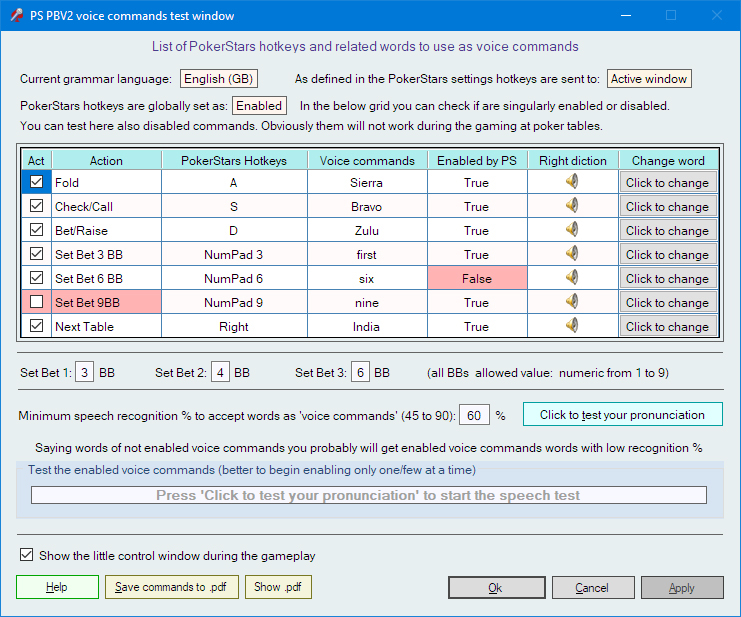Click the Act column header
Screen dimensions: 741x617
(36, 161)
